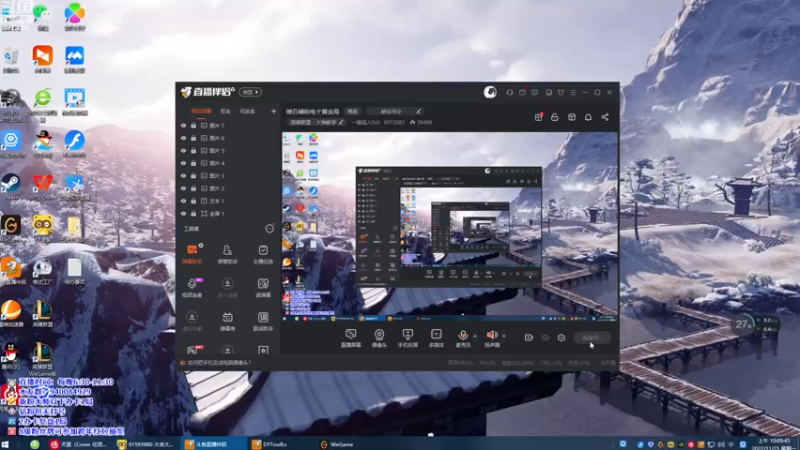Hide the 全屏 1 layer with its eye icon
This screenshot has height=450, width=800.
183,214
